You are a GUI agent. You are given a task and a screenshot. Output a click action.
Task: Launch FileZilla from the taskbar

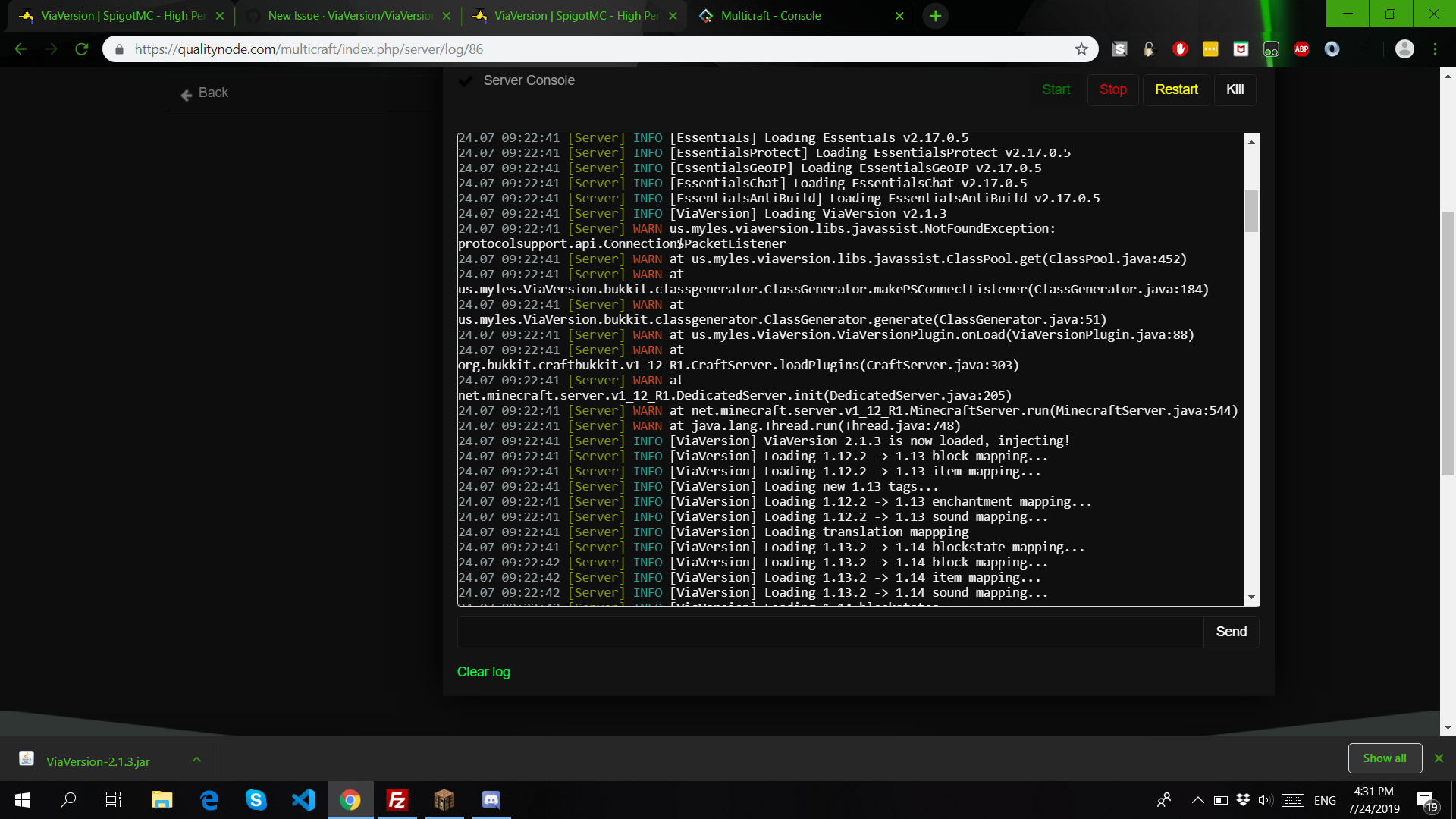[397, 799]
